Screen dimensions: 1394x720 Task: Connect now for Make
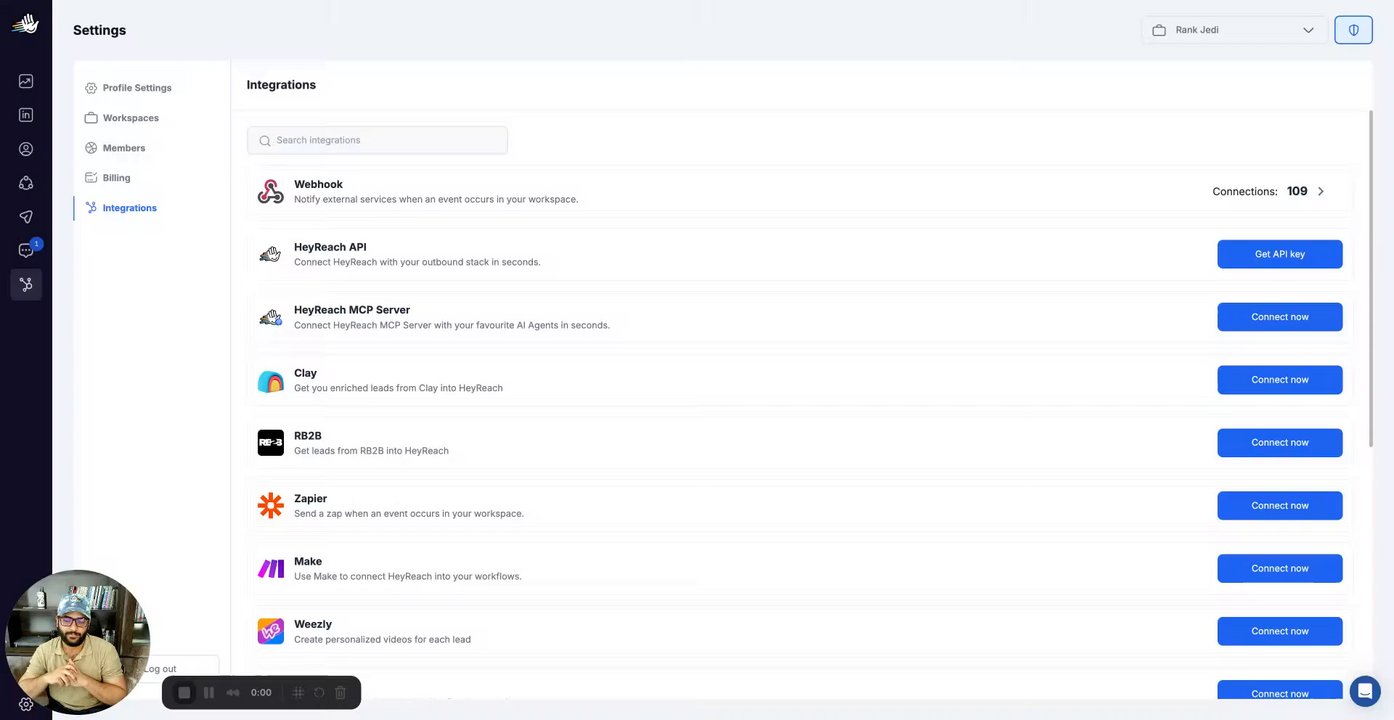click(x=1279, y=568)
